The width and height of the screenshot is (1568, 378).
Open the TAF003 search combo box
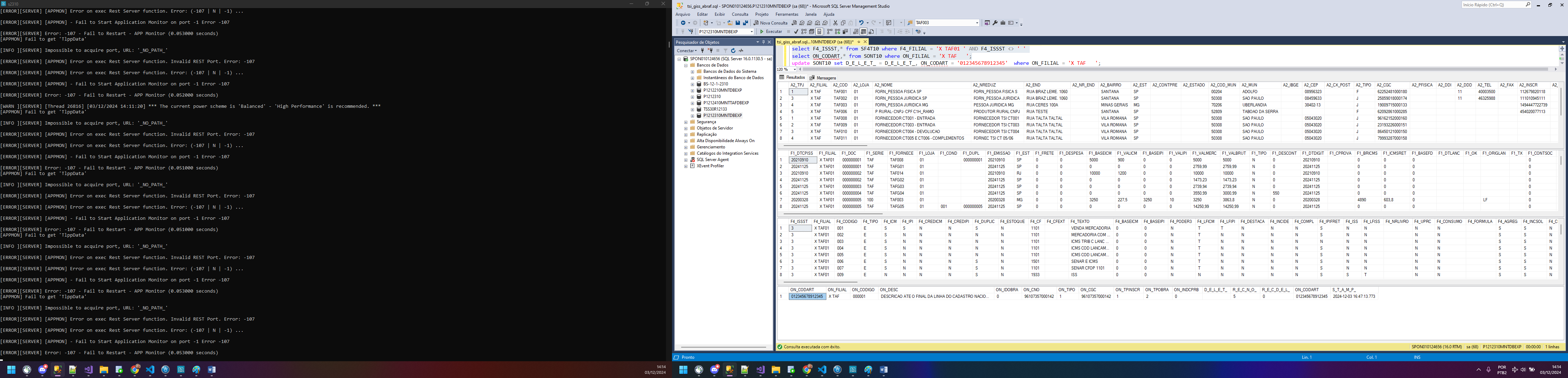[977, 23]
